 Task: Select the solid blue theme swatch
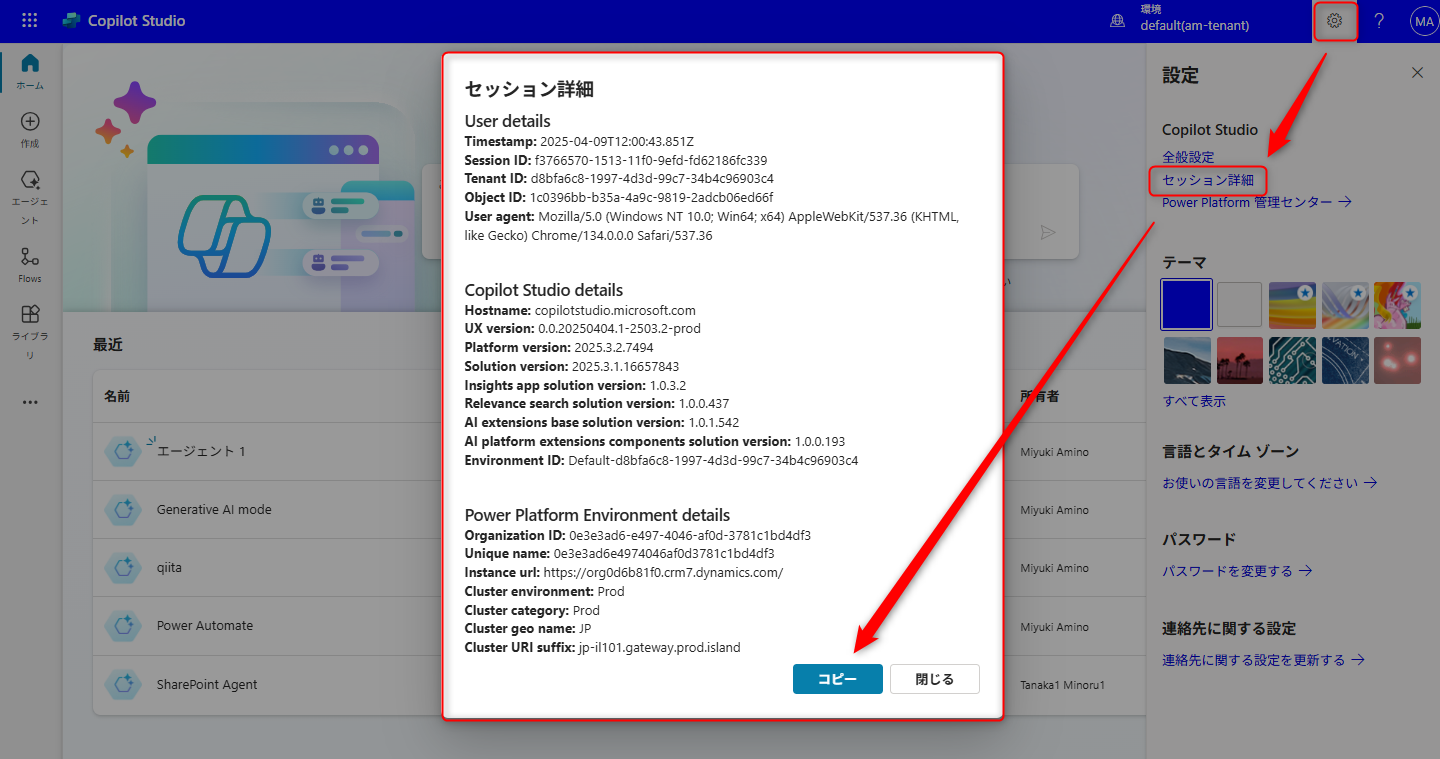coord(1186,304)
